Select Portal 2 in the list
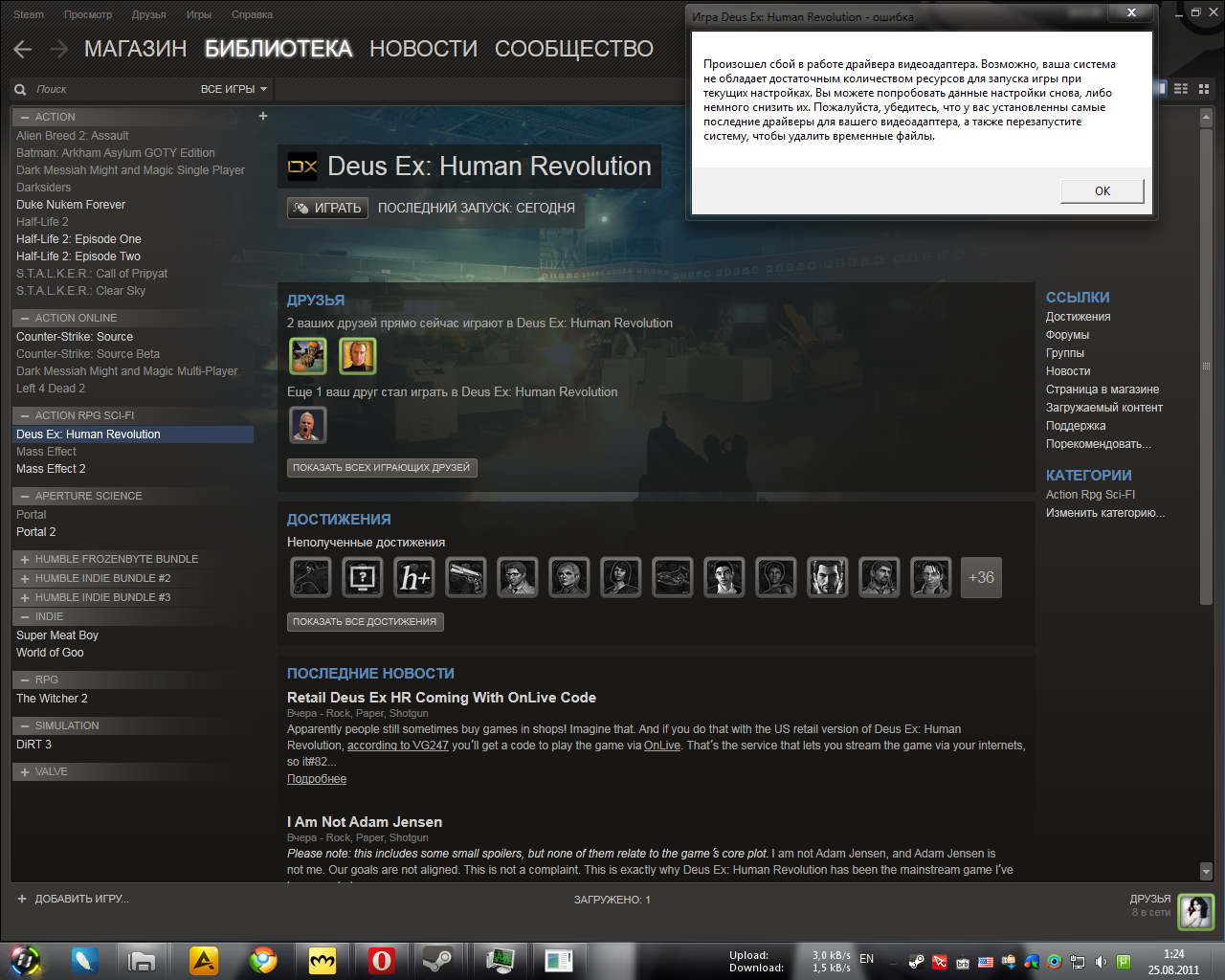The image size is (1225, 980). (36, 532)
